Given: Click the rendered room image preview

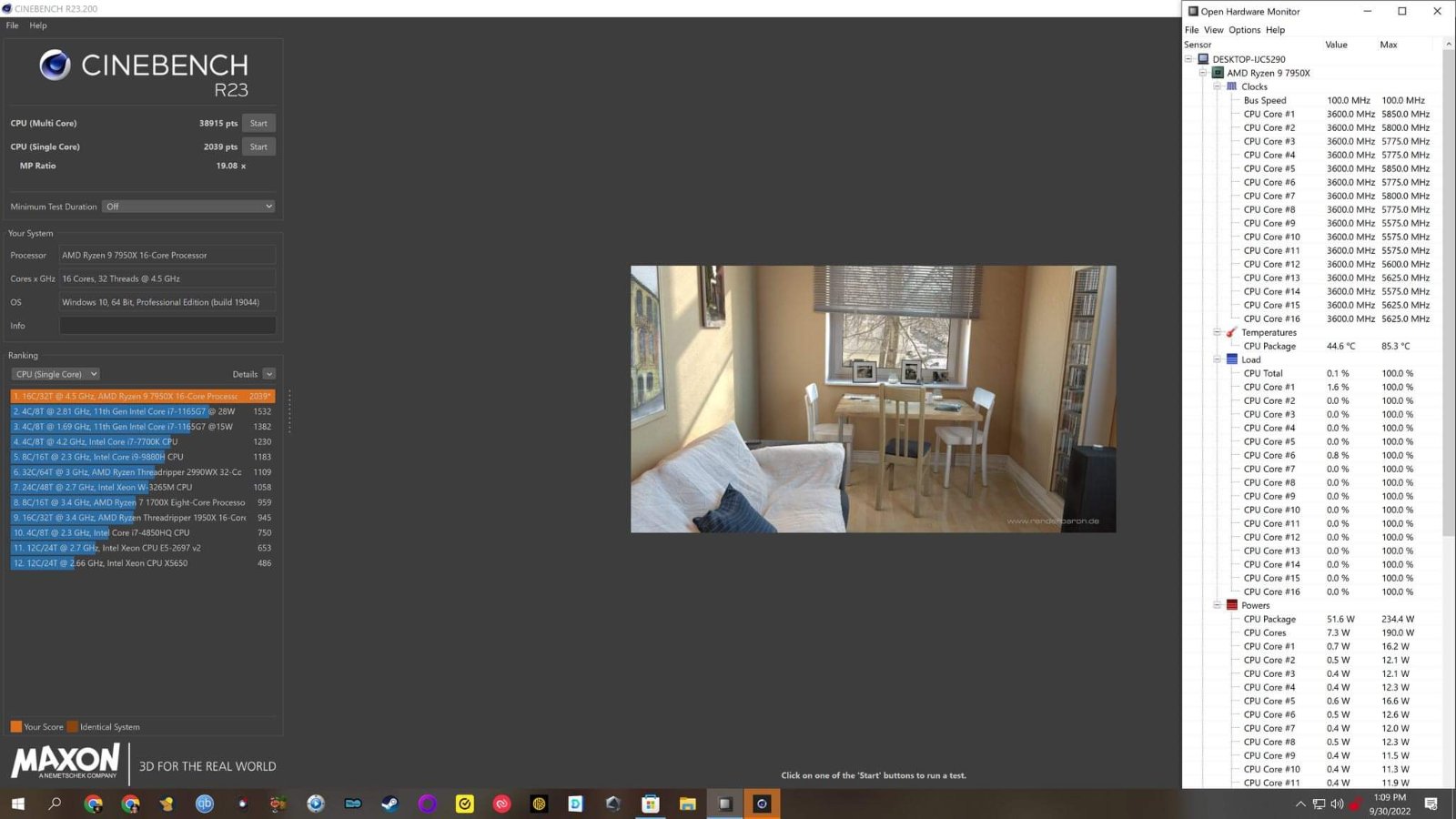Looking at the screenshot, I should click(873, 399).
